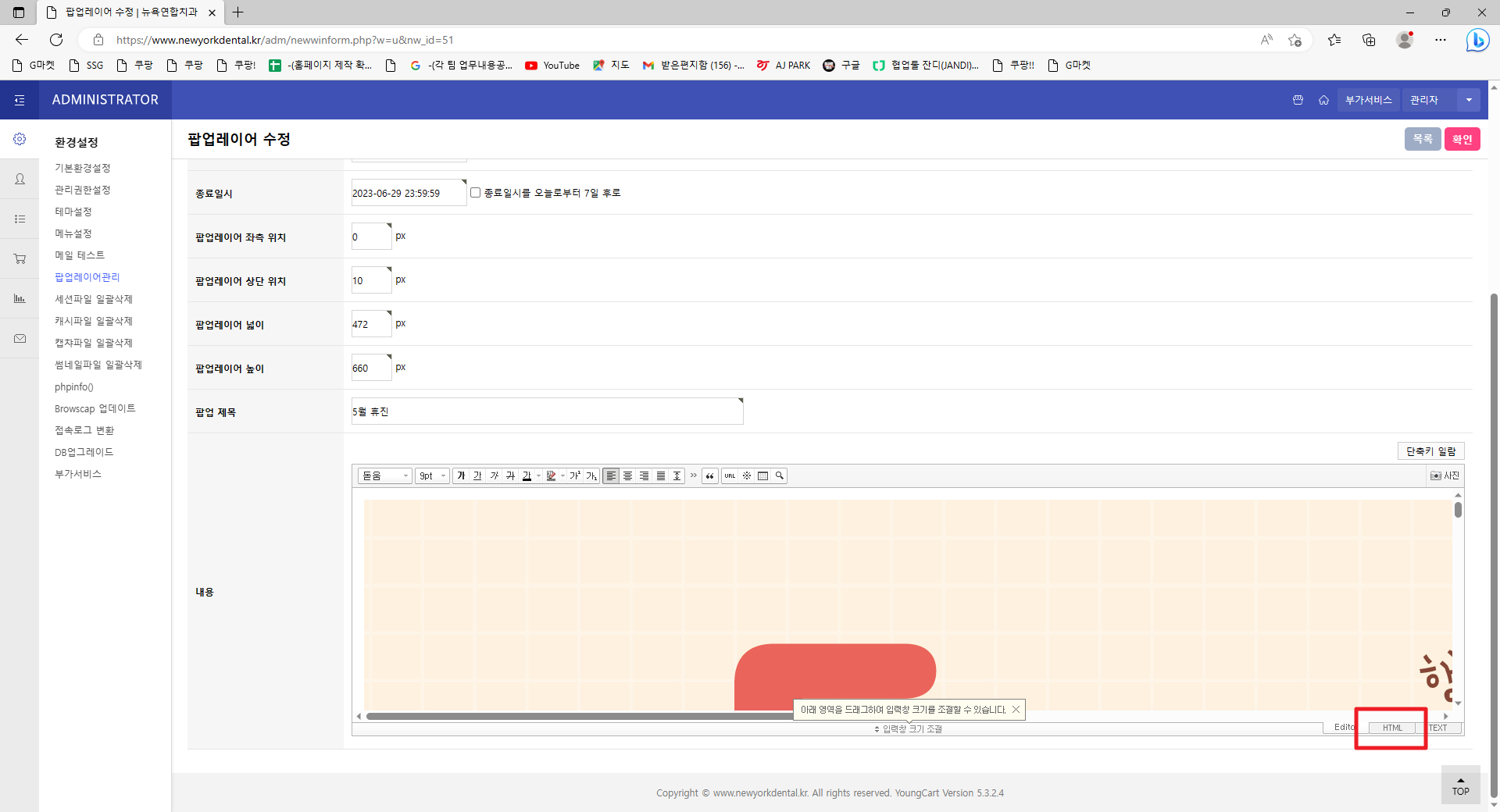Click the quotation mark icon in editor

(x=709, y=475)
